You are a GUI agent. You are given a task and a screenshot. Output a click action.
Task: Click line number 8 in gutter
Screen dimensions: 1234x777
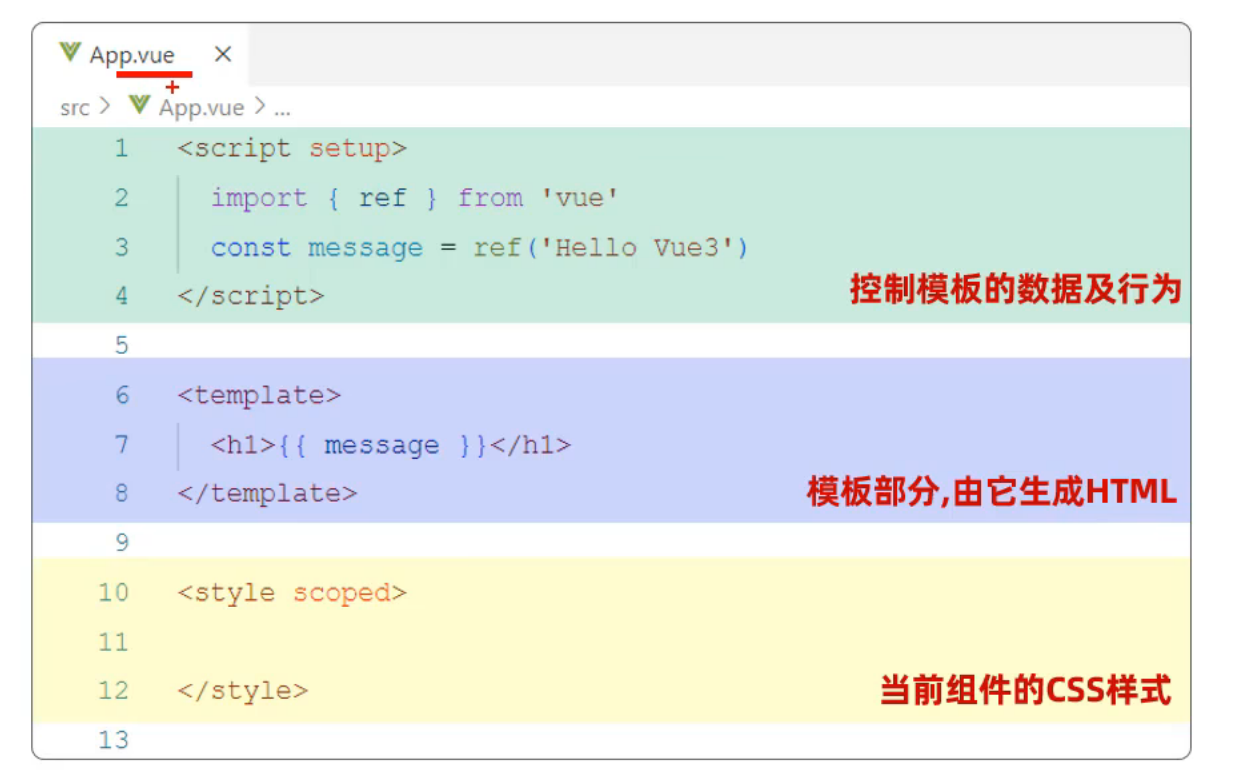click(121, 493)
